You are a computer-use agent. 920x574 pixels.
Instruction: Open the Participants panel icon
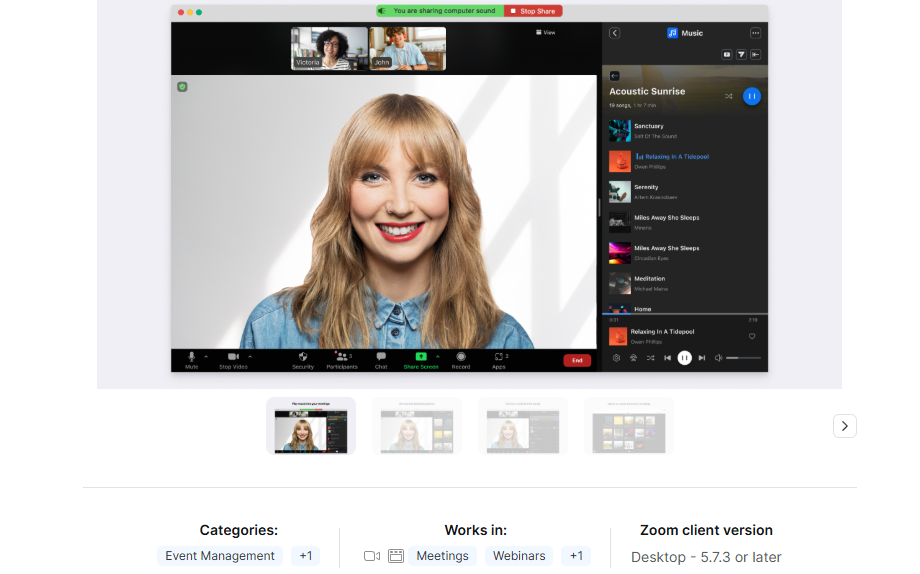point(341,357)
